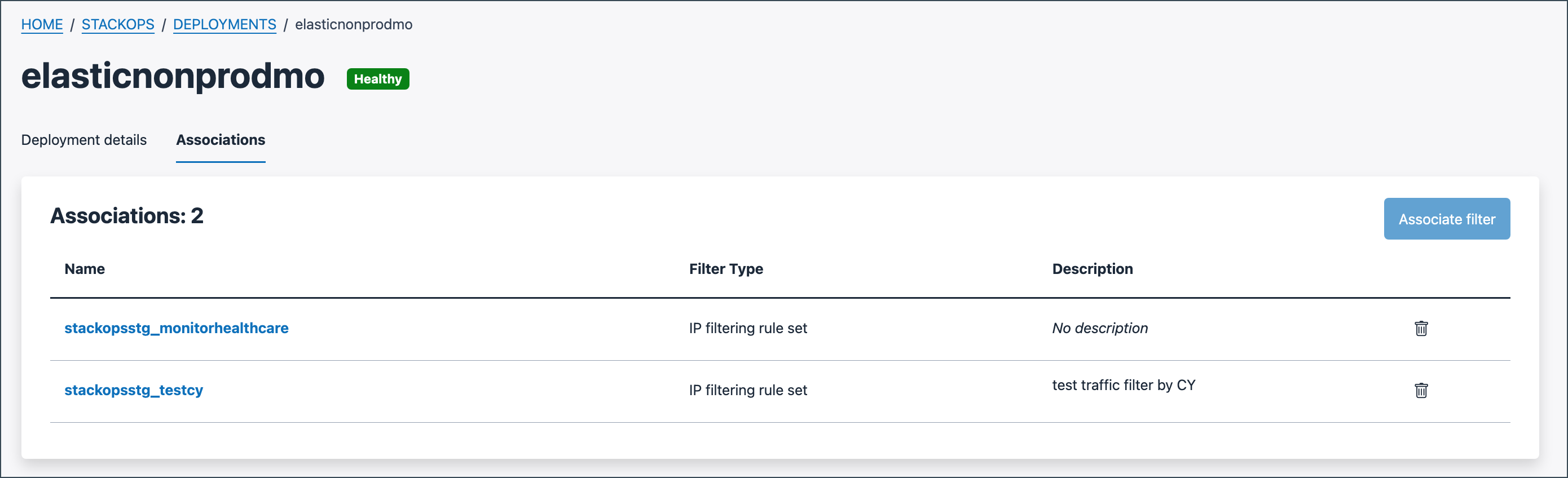Click the elasticnonprodmo breadcrumb text
This screenshot has height=478, width=1568.
[353, 24]
